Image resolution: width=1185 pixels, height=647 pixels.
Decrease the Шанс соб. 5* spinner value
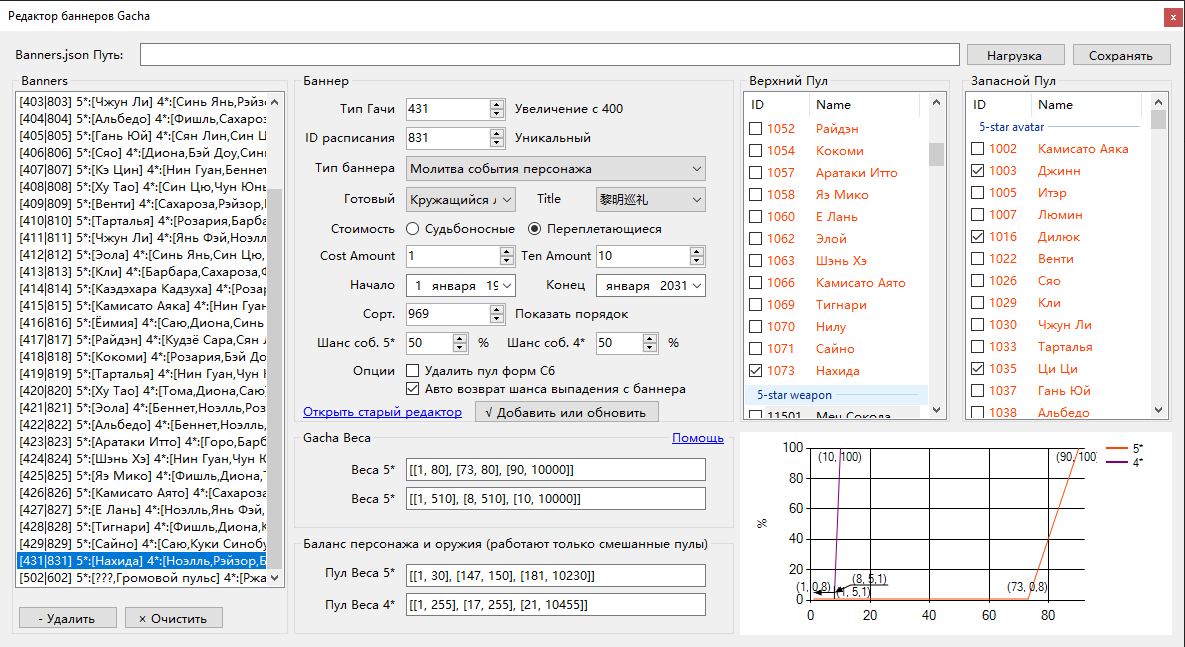point(460,347)
